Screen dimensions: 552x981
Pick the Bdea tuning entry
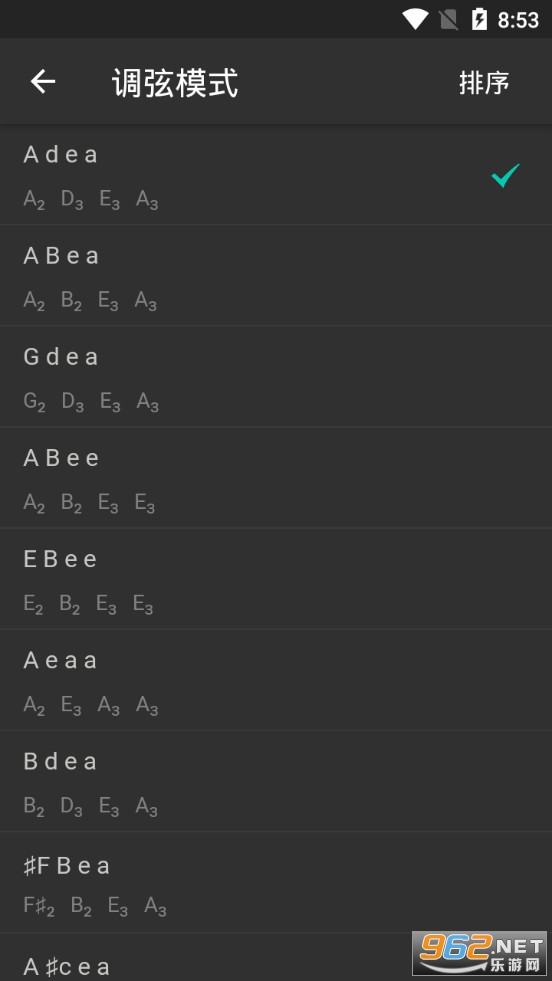(x=276, y=781)
